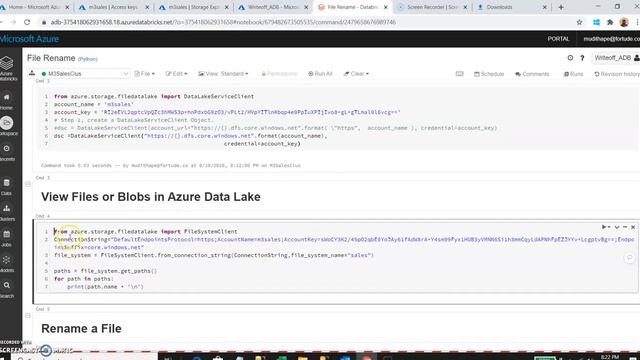This screenshot has height=360, width=640.
Task: Click the ConnectionString line in Cmd 4
Action: [344, 243]
